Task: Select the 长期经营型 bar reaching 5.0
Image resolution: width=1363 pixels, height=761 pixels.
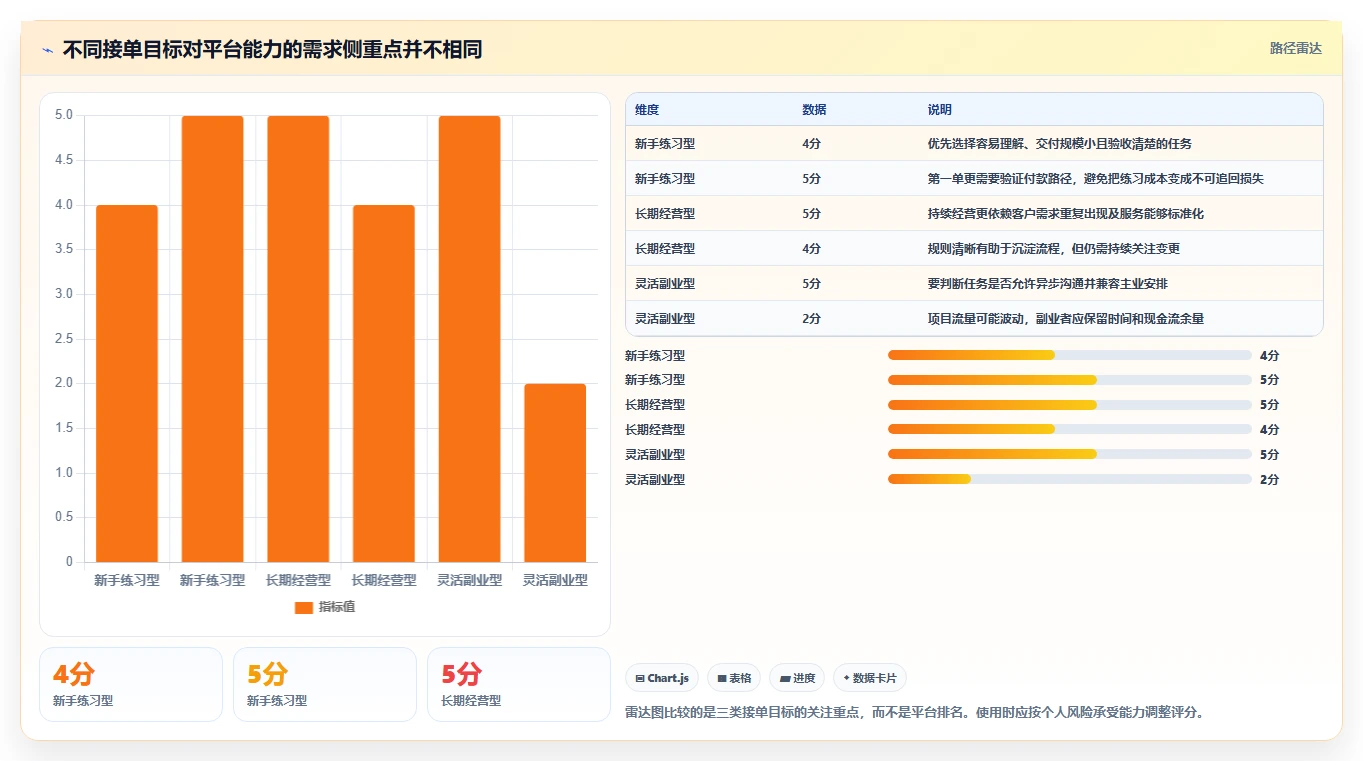Action: pyautogui.click(x=298, y=339)
